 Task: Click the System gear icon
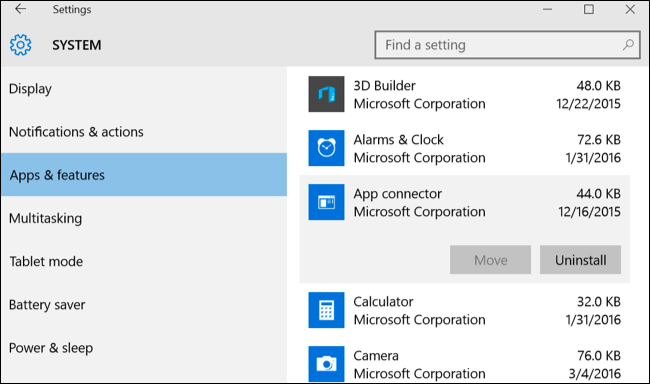[x=20, y=45]
